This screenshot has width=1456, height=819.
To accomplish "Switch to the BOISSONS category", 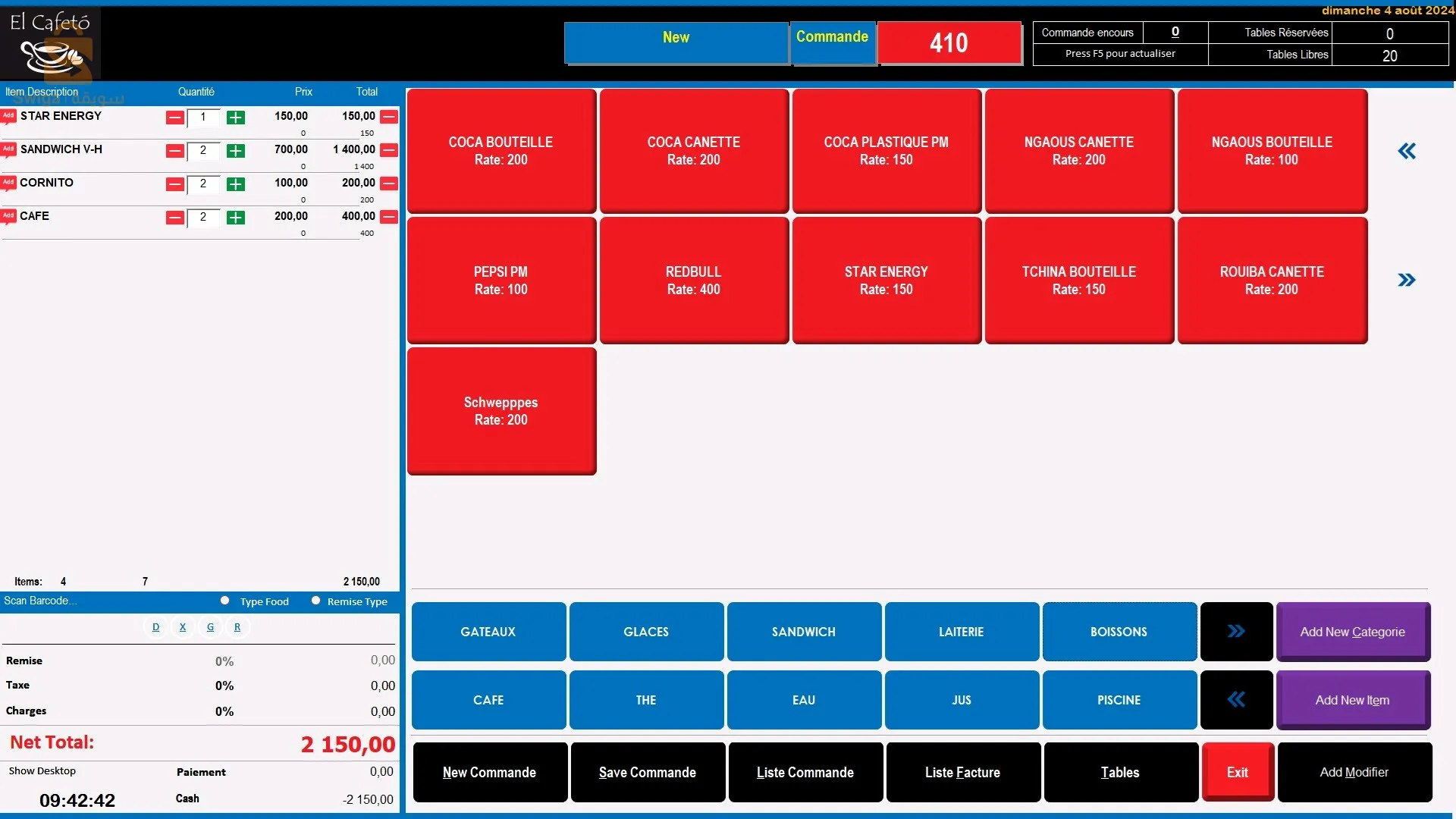I will tap(1119, 631).
